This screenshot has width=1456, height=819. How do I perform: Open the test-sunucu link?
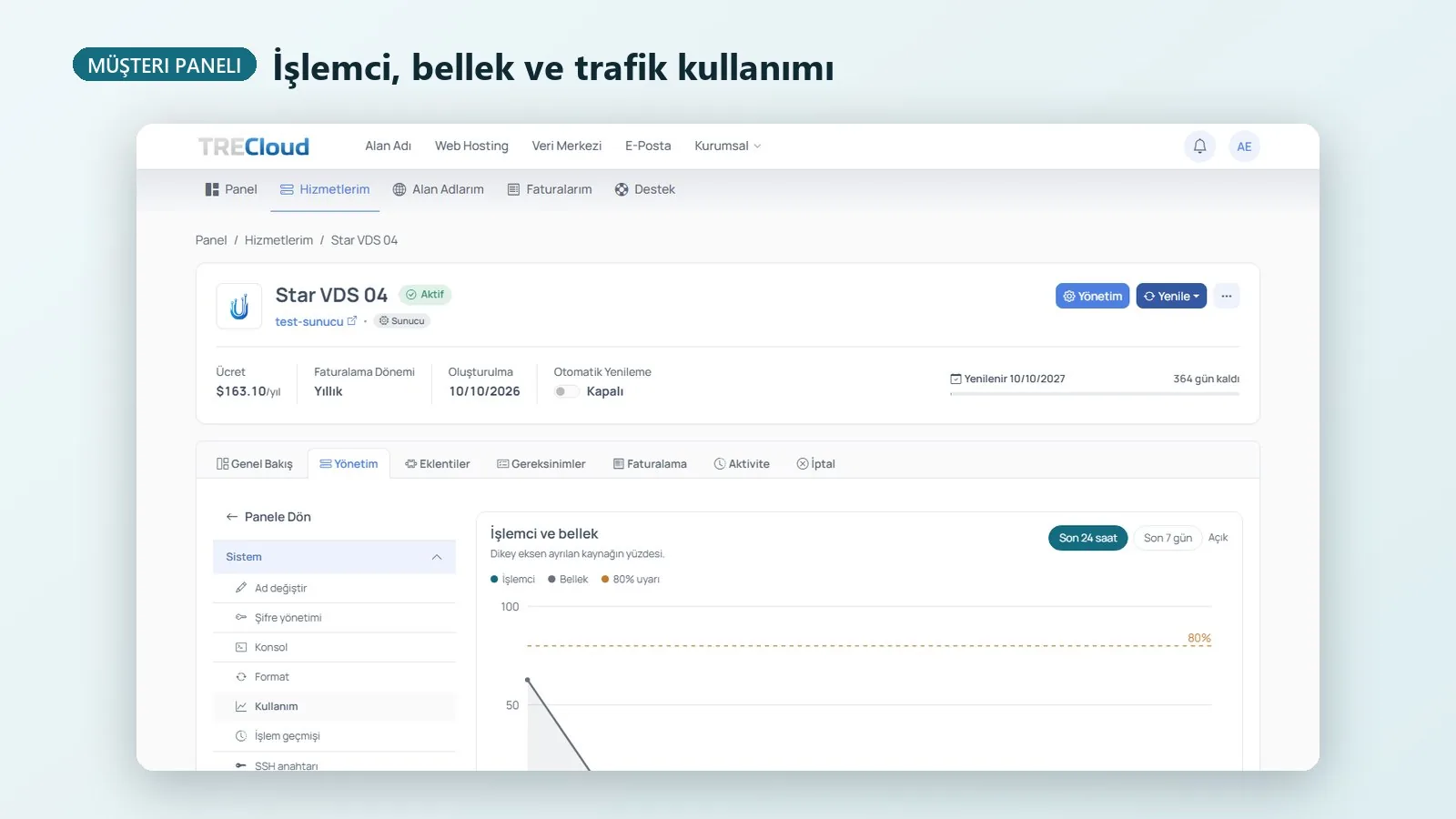(x=309, y=321)
